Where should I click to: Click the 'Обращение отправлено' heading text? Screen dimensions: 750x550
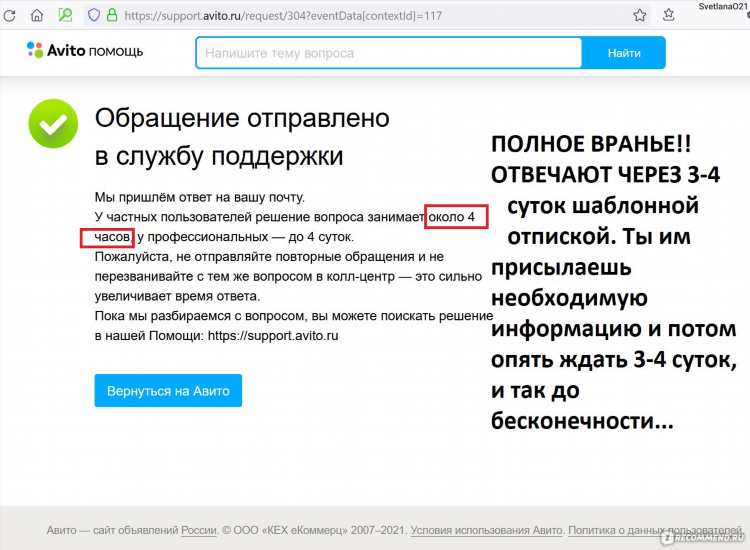point(242,118)
